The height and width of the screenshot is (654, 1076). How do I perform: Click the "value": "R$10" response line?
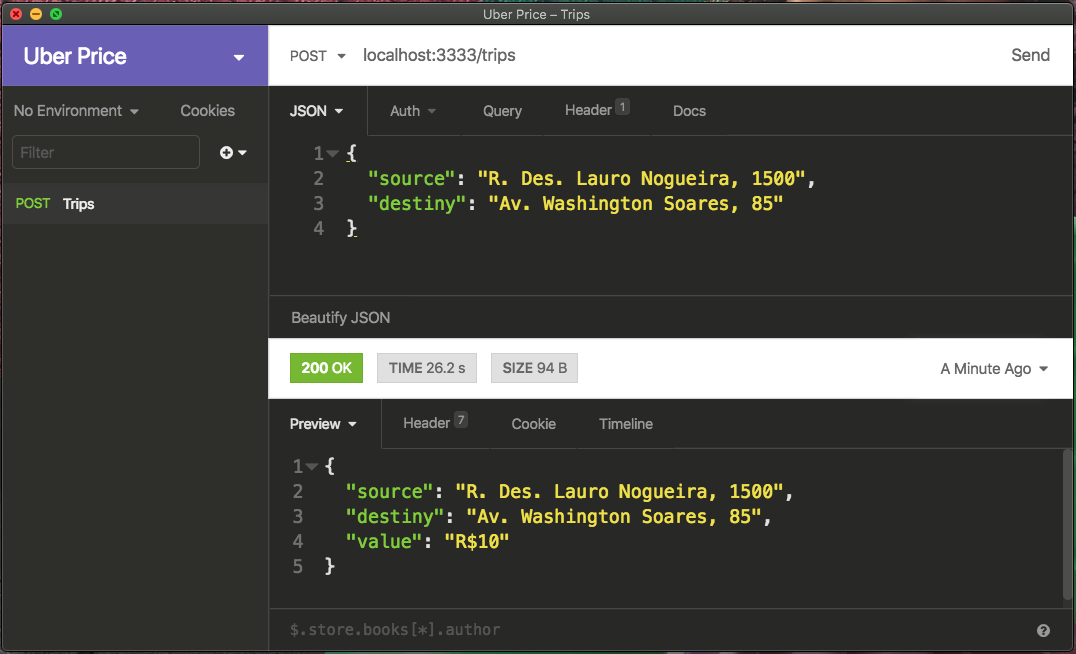point(428,541)
